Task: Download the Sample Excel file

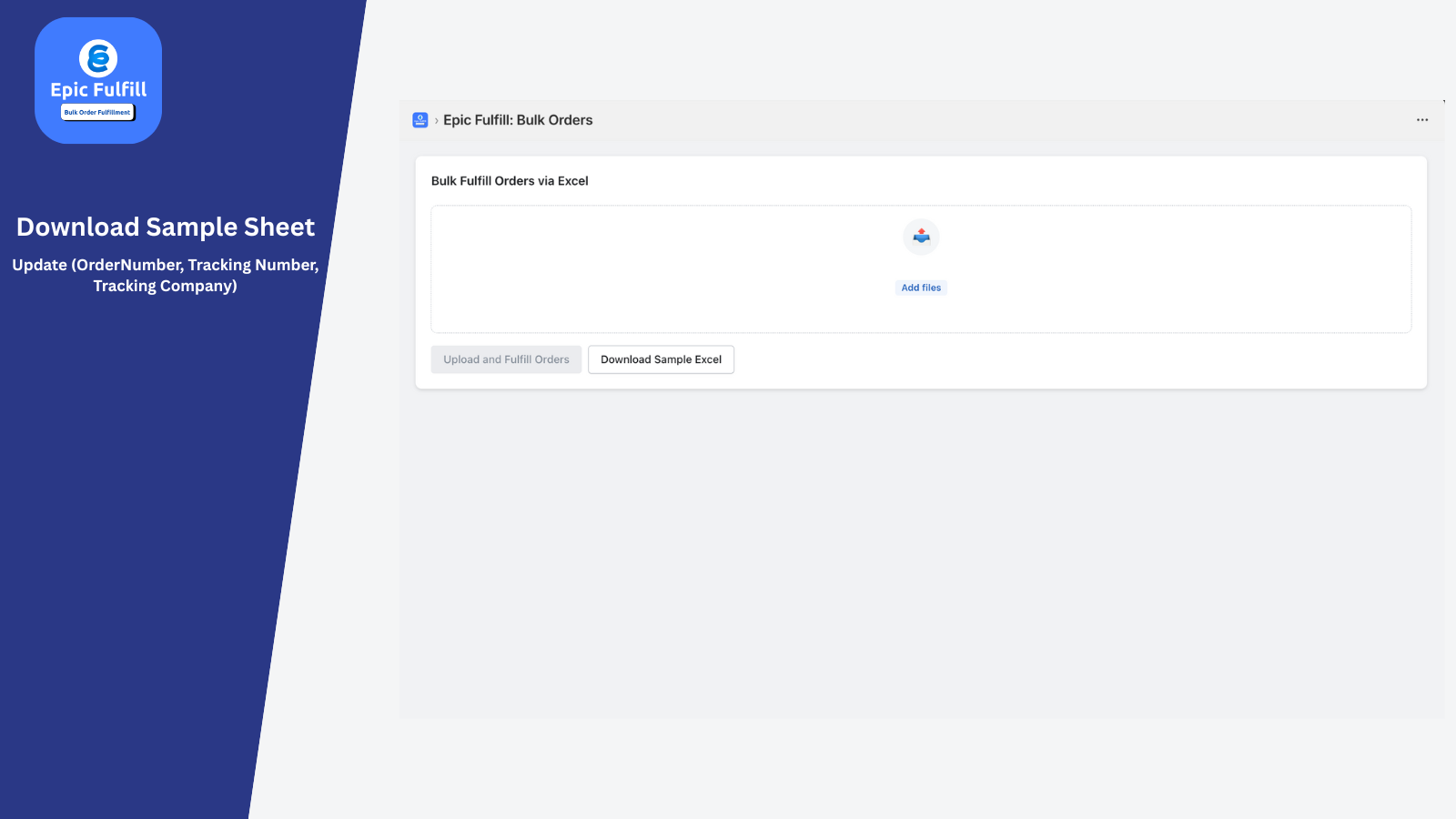Action: coord(661,359)
